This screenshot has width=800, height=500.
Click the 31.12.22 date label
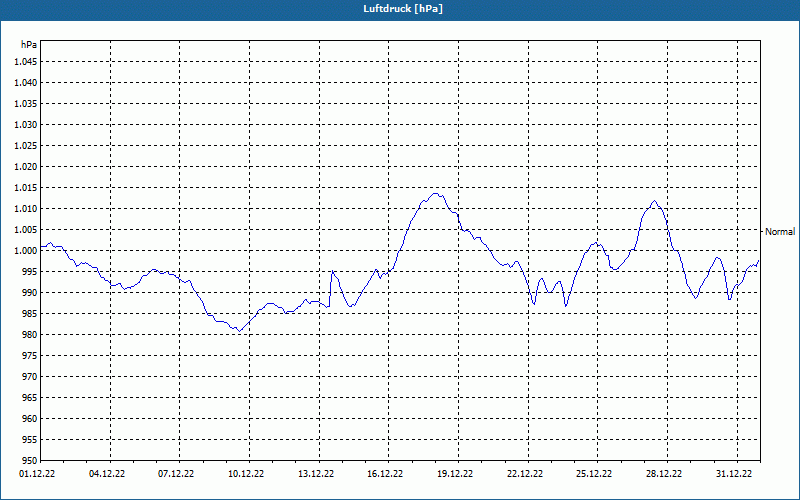[734, 473]
